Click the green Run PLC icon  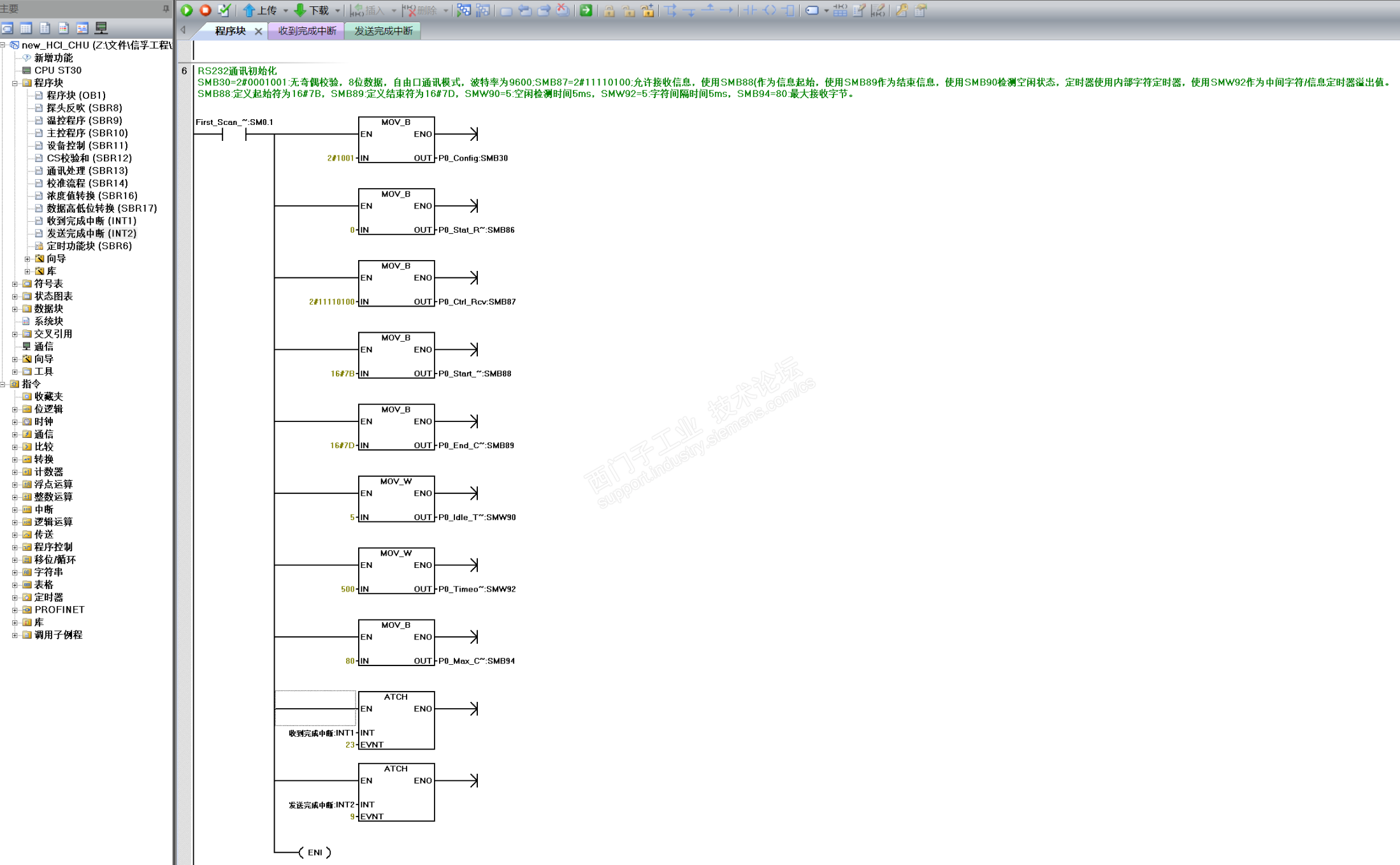pos(187,10)
